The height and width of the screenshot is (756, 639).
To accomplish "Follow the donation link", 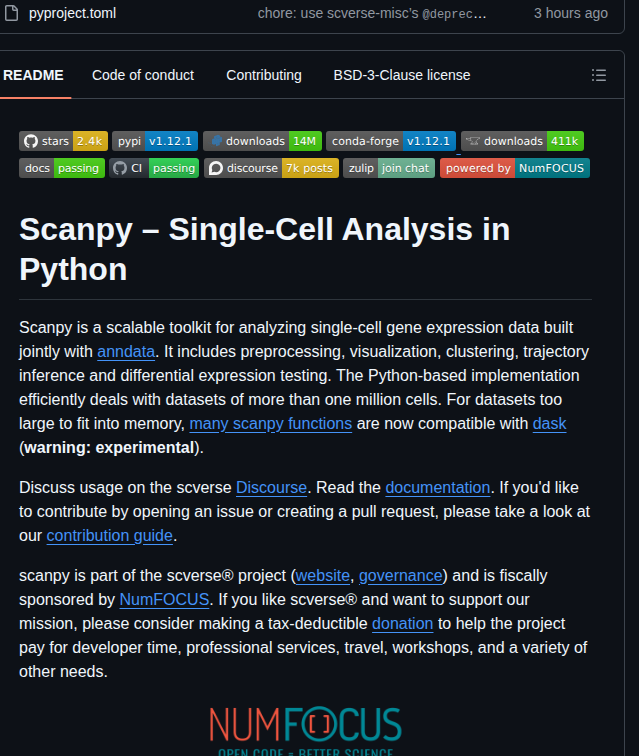I will tap(402, 623).
